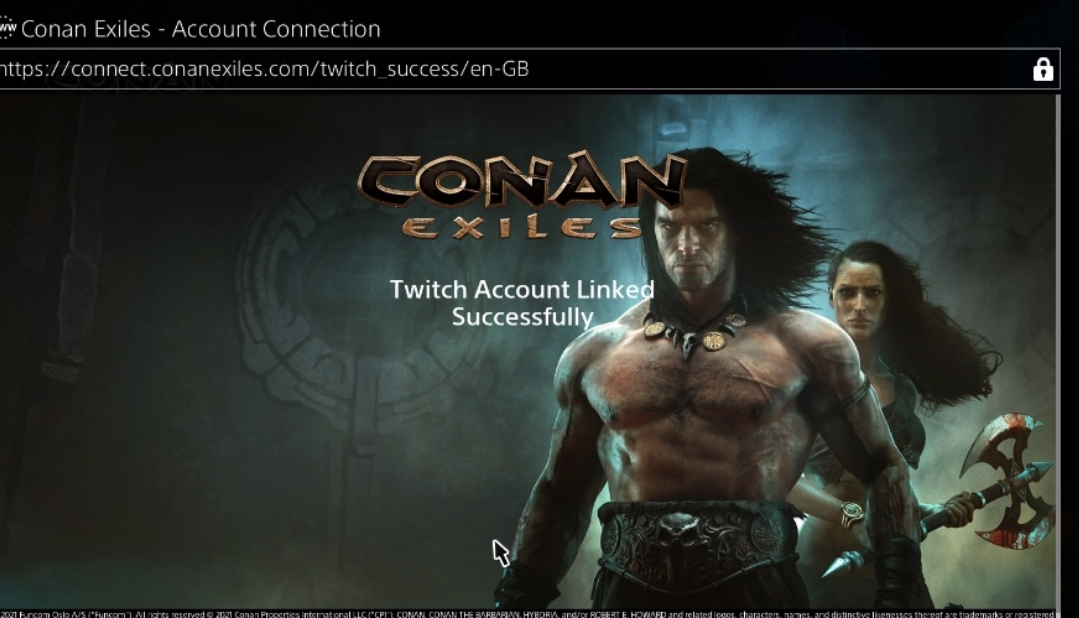Click the EXILES word under the logo
Screen dimensions: 1079x618
521,228
